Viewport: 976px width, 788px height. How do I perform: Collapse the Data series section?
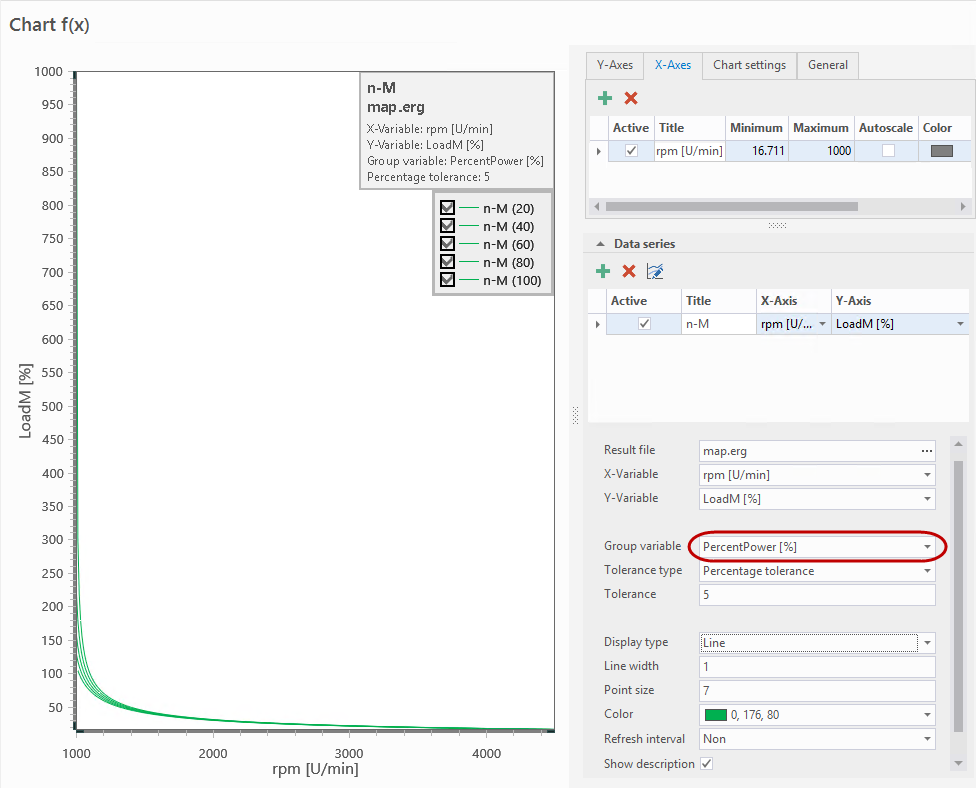coord(600,244)
